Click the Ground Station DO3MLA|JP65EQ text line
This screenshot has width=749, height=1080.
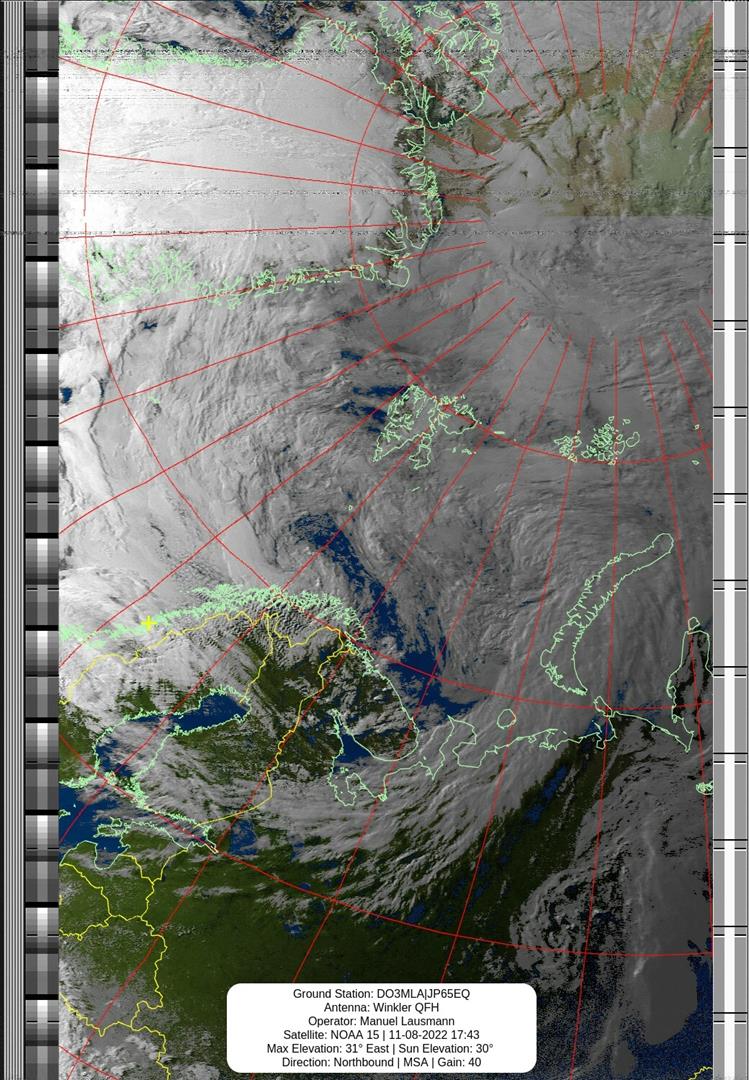[381, 994]
